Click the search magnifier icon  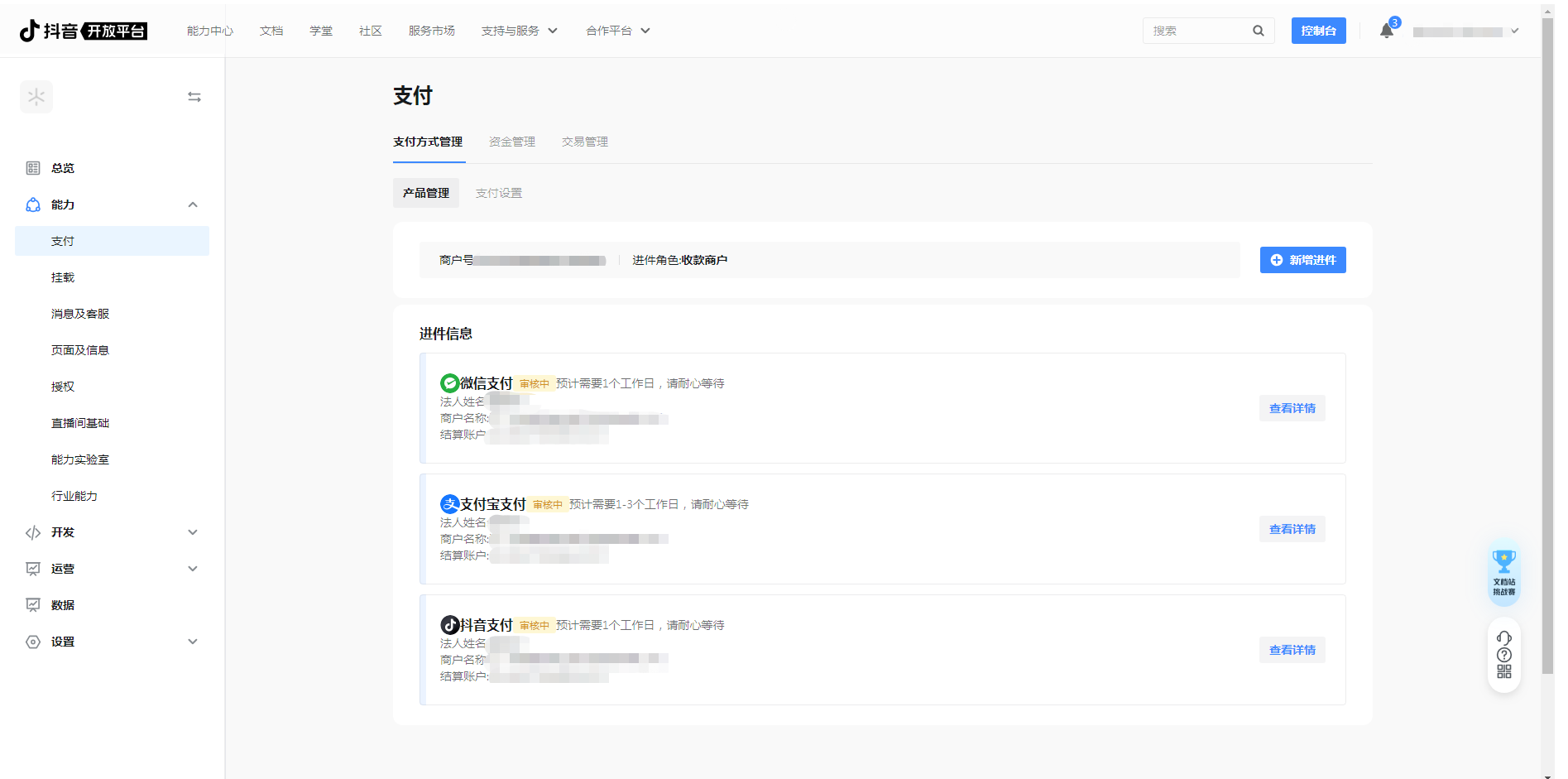tap(1258, 31)
